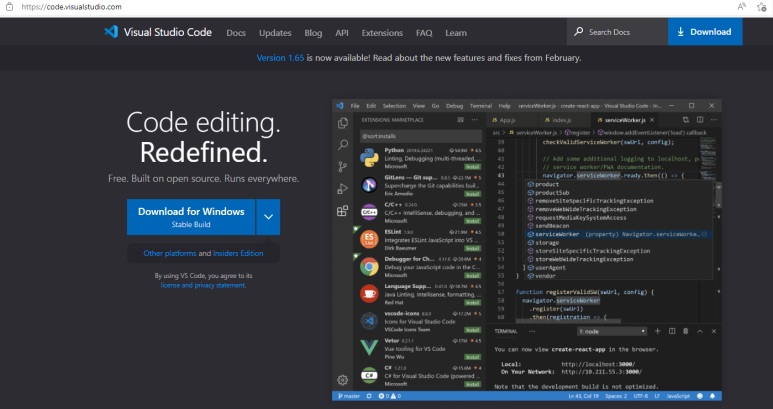Open the Insiders Edition link
The image size is (773, 409).
(238, 253)
